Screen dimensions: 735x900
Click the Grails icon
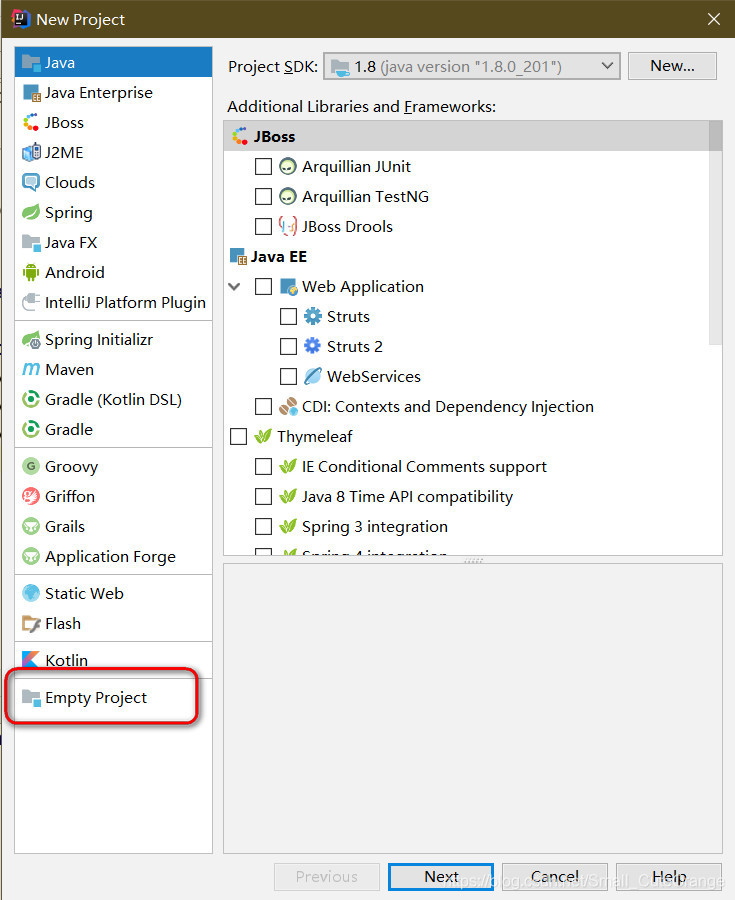(x=31, y=526)
